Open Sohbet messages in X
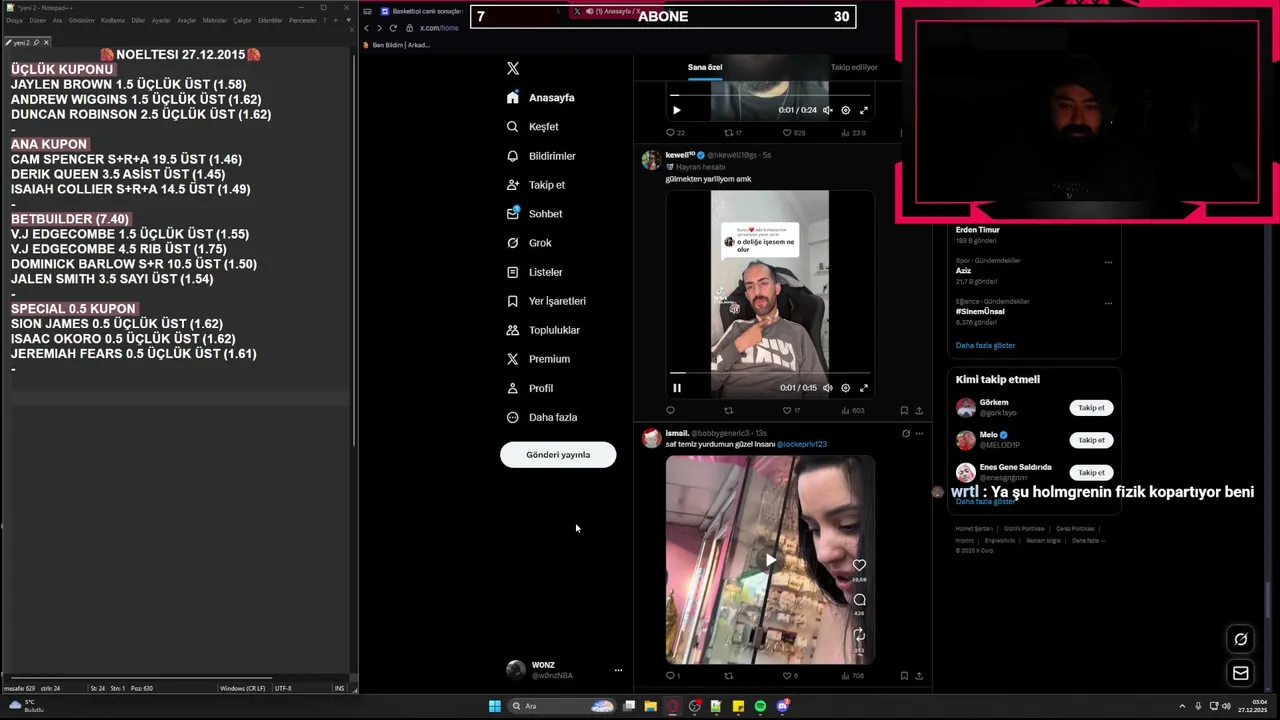This screenshot has width=1280, height=720. tap(534, 214)
